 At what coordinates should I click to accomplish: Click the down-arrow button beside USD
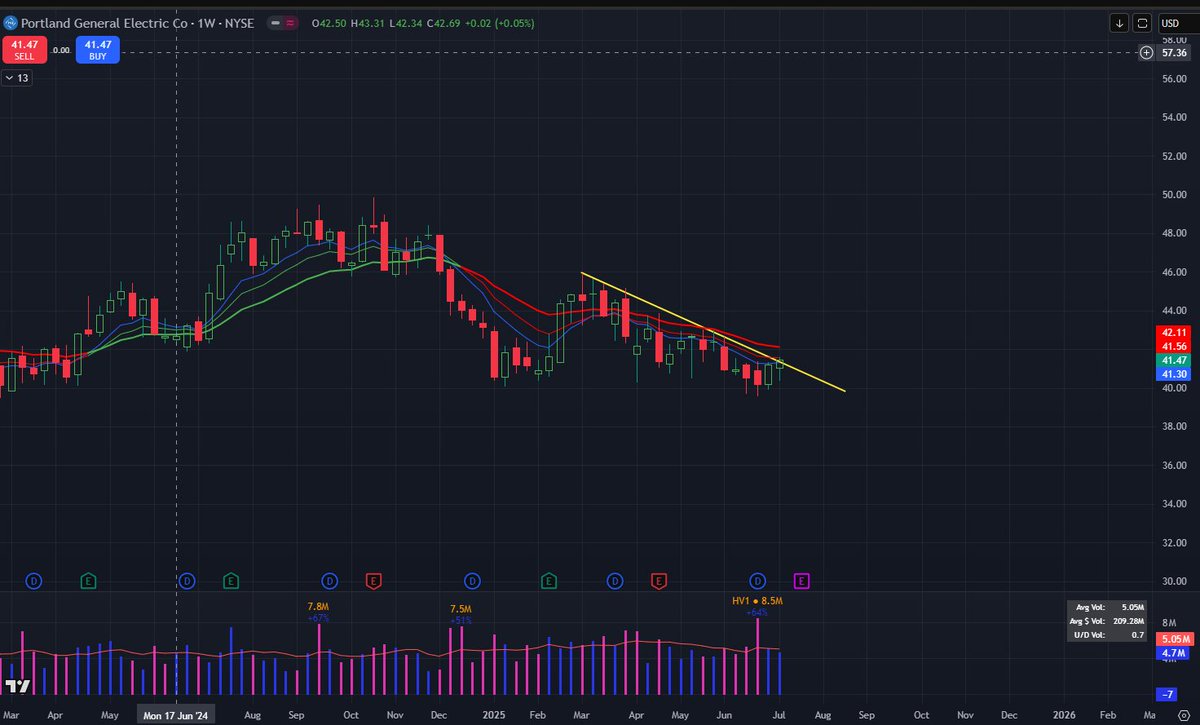click(x=1120, y=23)
